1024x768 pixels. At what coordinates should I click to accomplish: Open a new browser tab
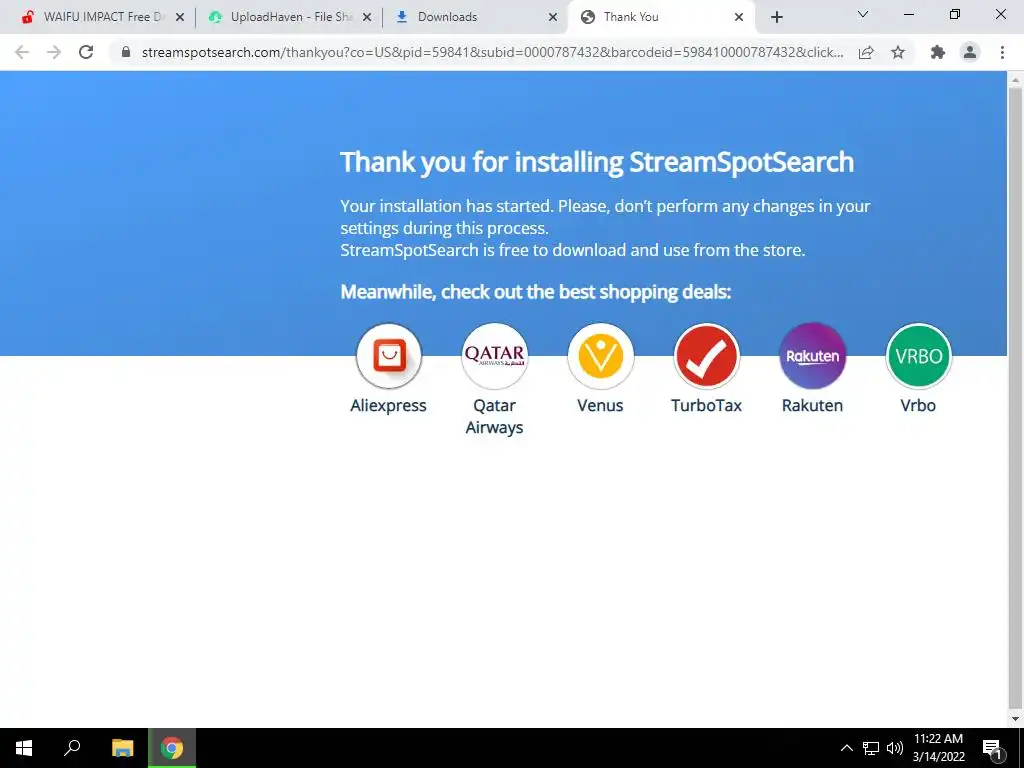click(x=776, y=17)
